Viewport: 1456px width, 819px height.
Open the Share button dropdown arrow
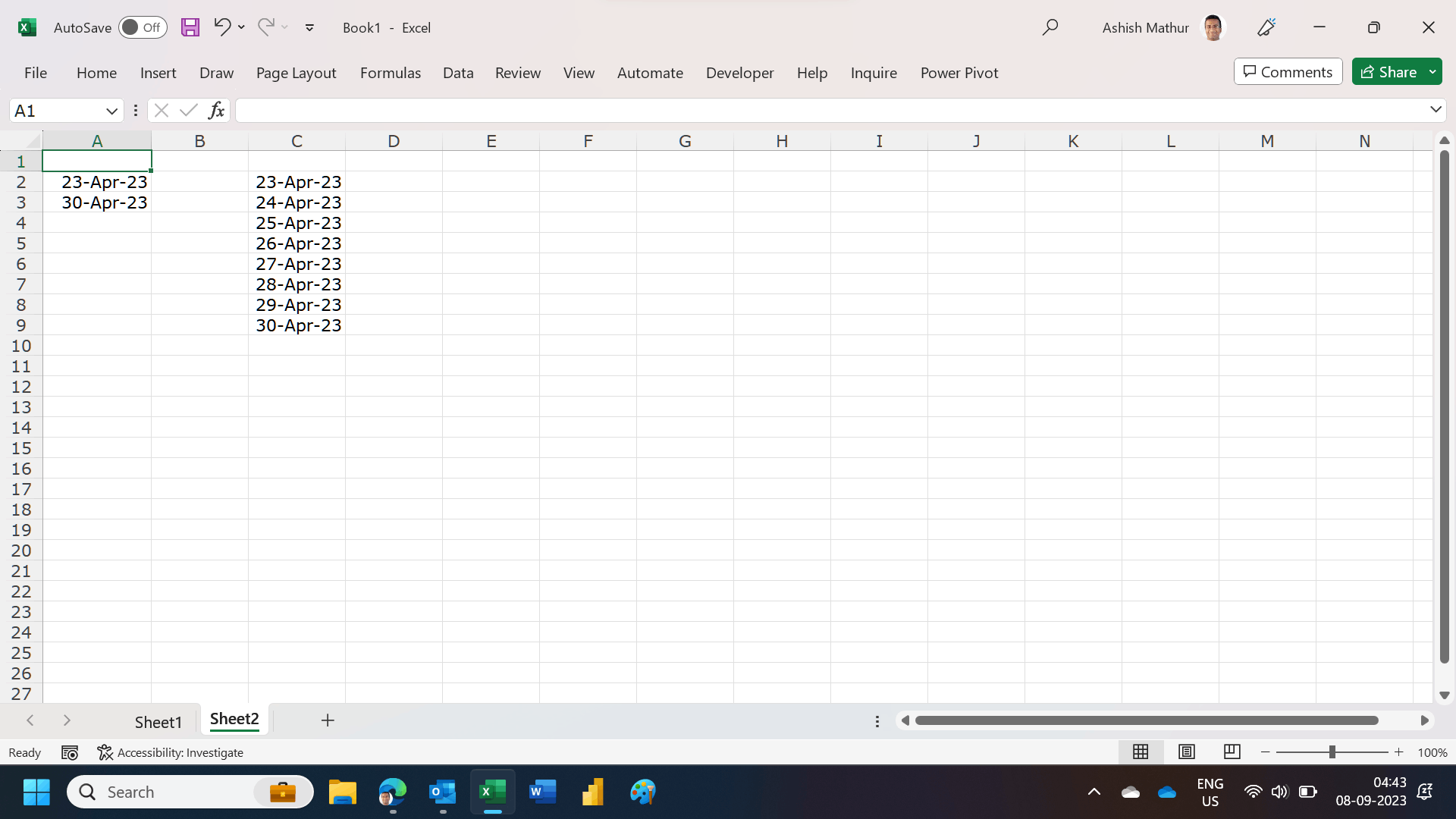click(x=1432, y=72)
